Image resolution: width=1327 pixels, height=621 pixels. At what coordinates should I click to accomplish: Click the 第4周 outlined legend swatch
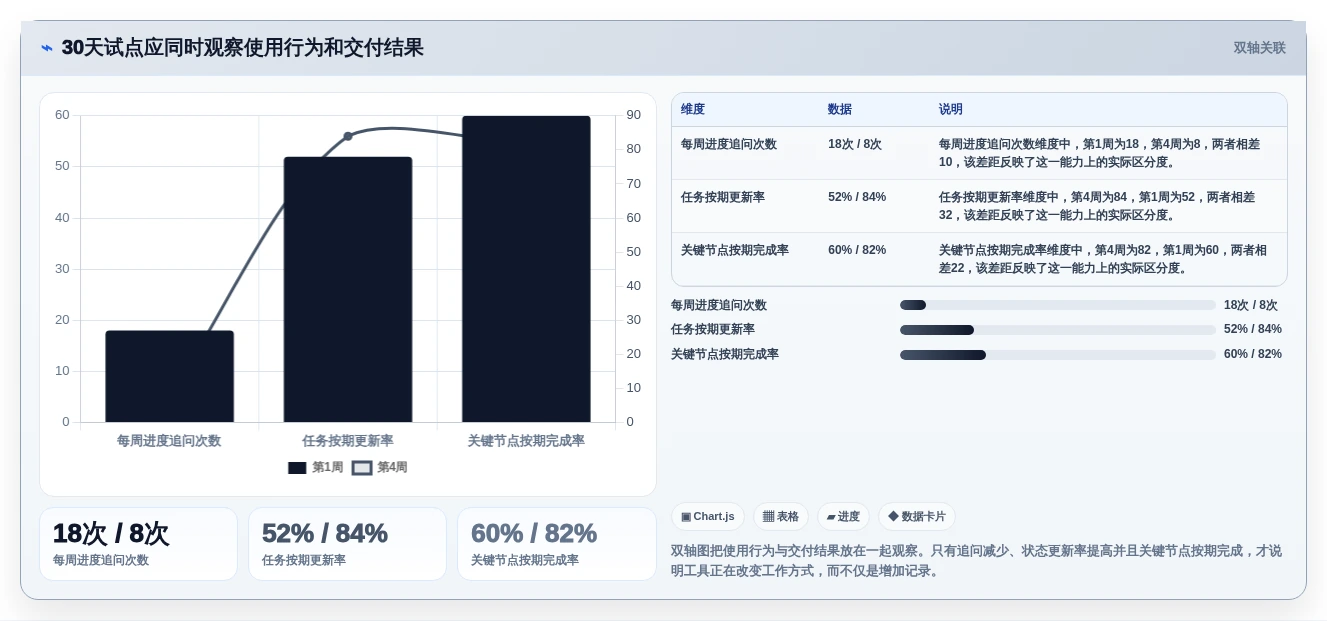[362, 467]
